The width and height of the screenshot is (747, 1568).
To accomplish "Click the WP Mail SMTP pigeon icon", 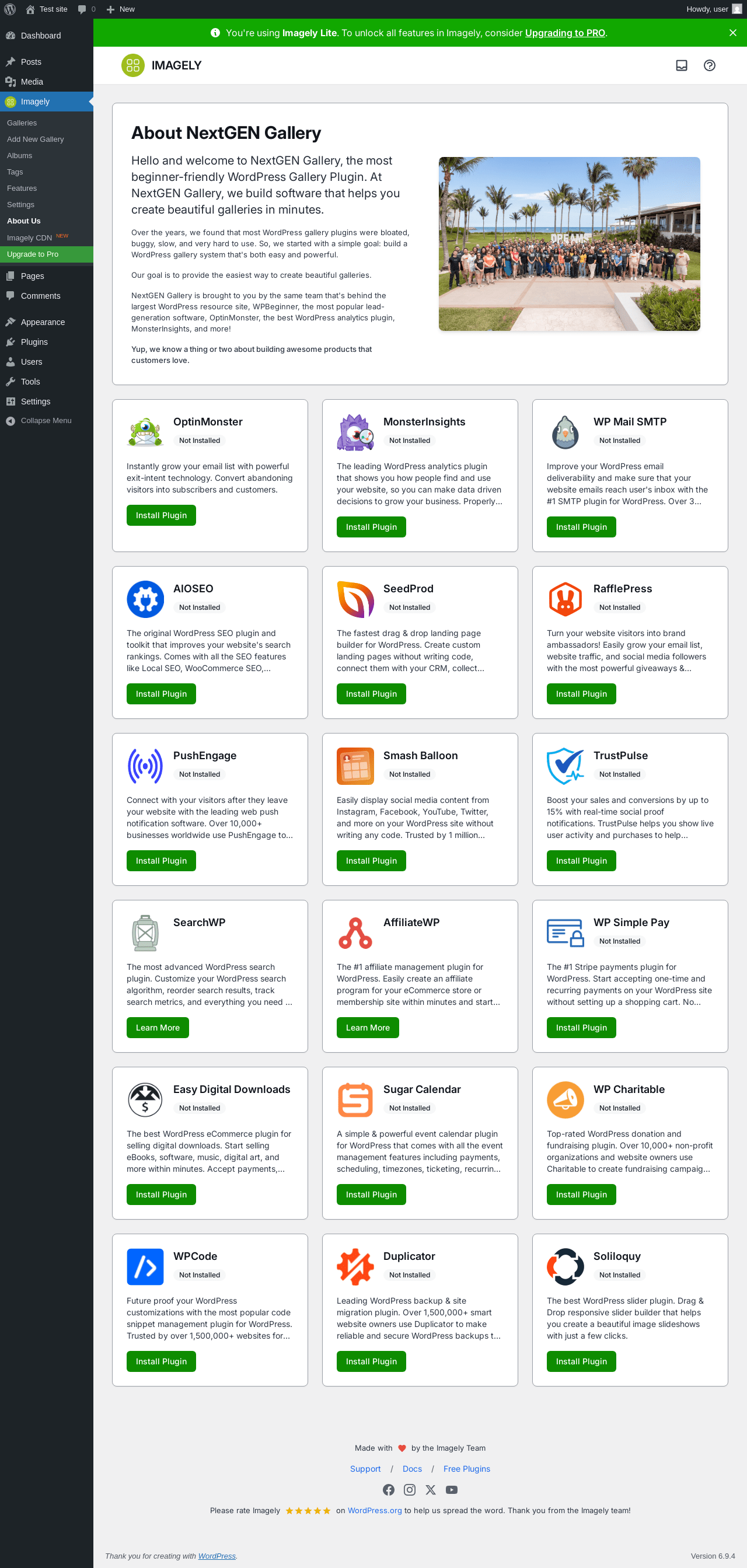I will click(566, 432).
